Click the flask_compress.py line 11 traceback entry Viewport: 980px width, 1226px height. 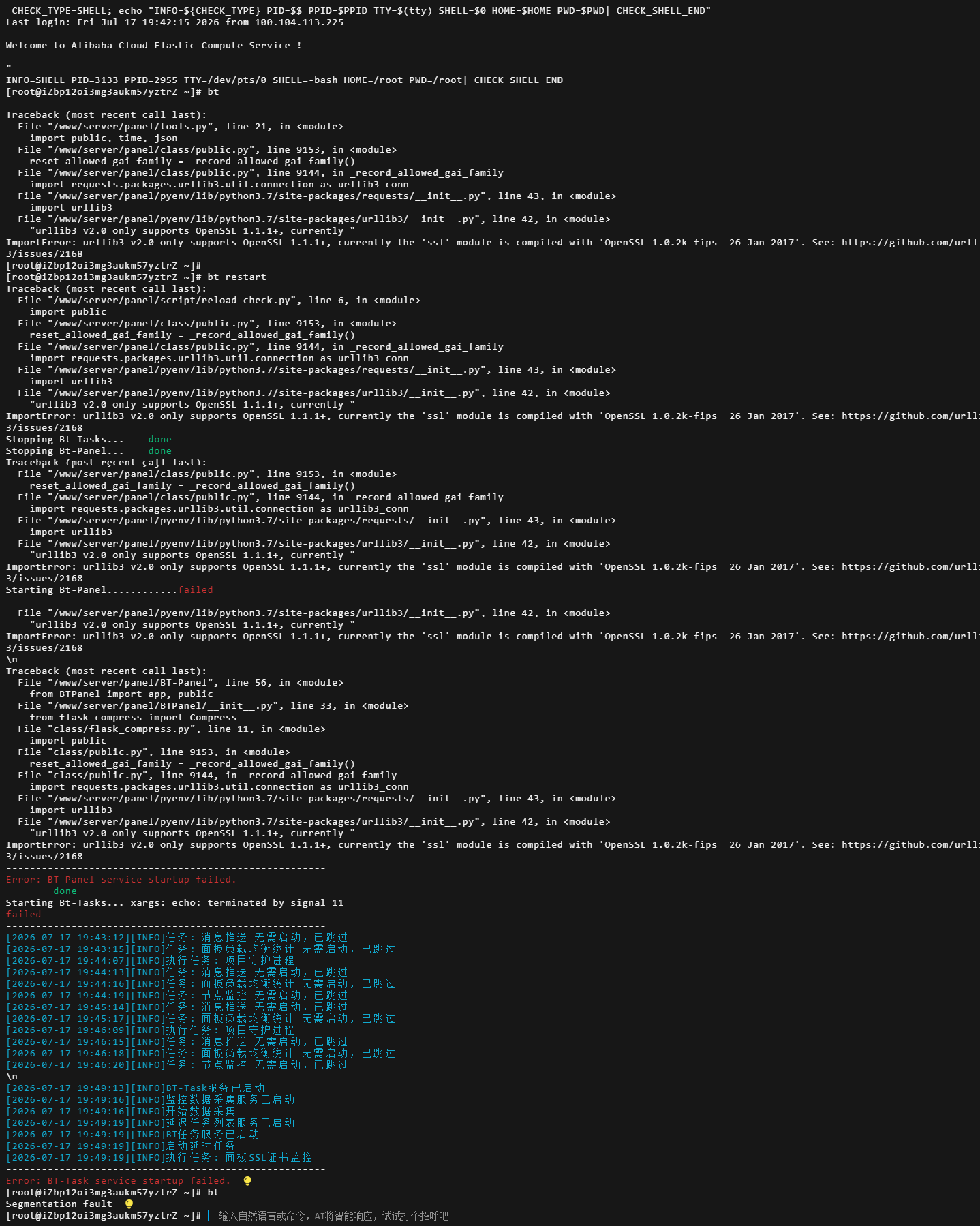coord(172,729)
